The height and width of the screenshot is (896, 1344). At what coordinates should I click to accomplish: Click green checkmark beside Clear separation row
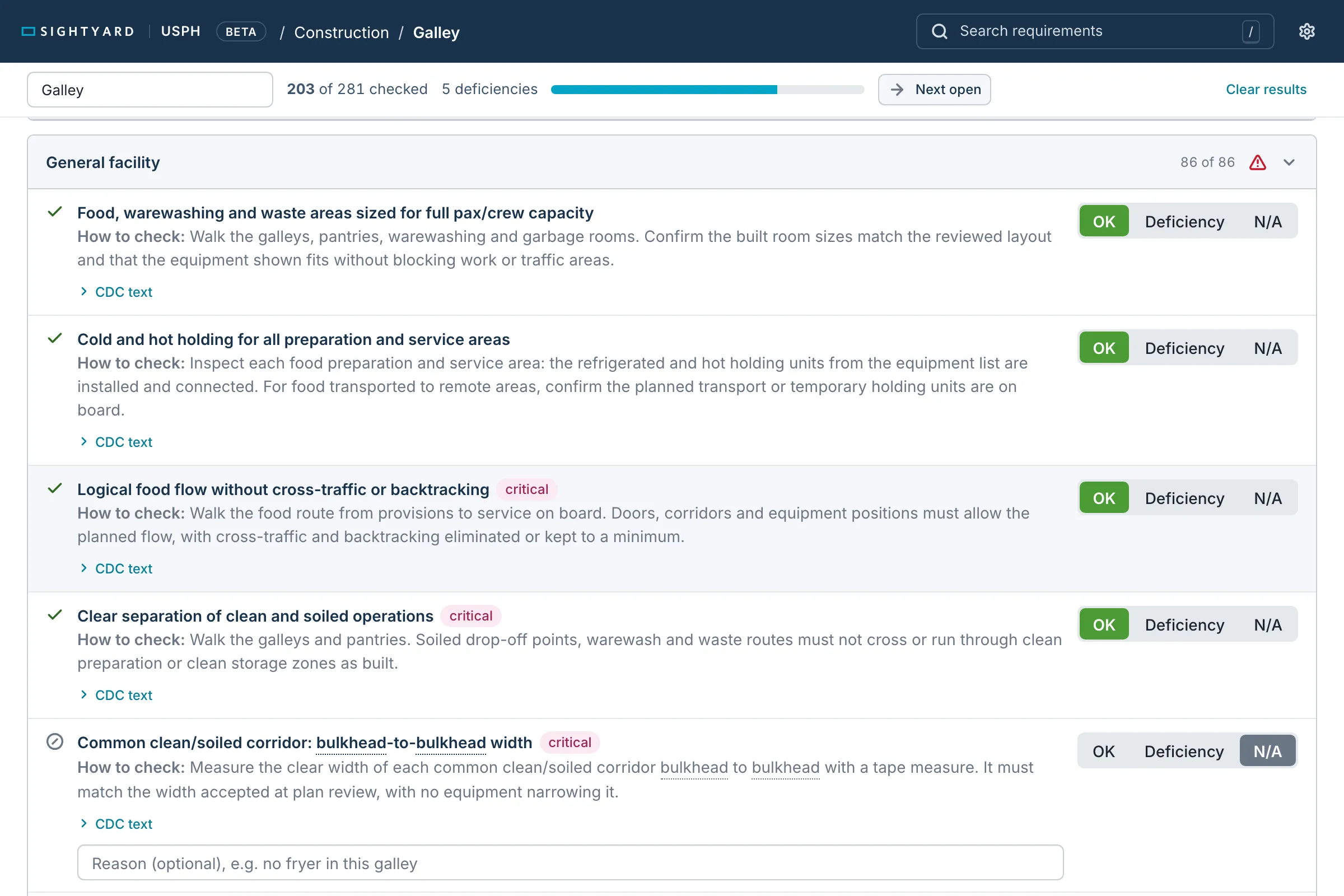click(x=55, y=615)
